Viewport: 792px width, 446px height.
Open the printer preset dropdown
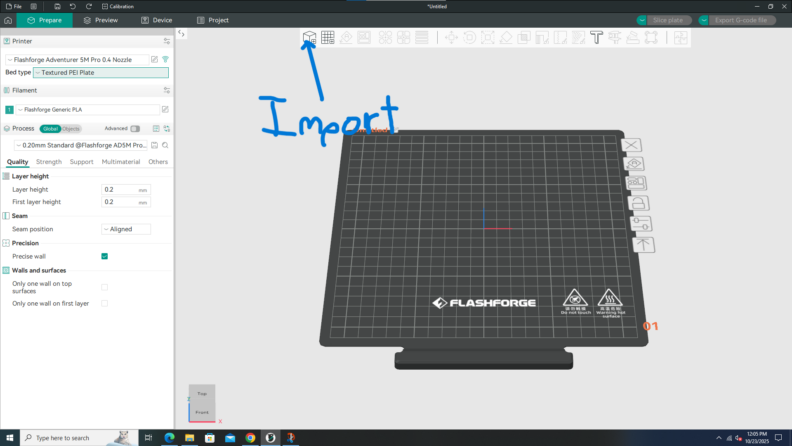click(x=77, y=60)
